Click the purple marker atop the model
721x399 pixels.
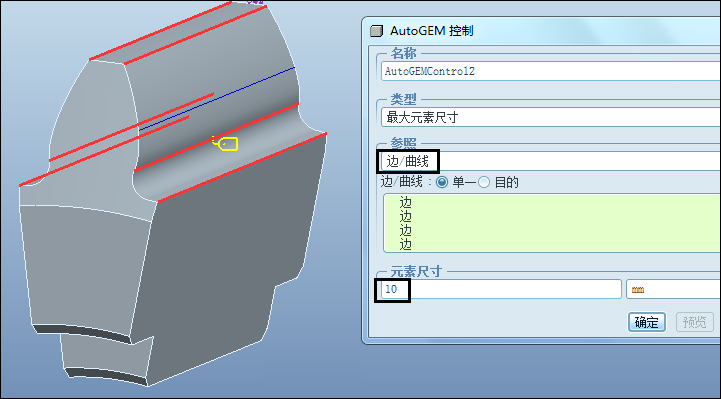pos(256,2)
